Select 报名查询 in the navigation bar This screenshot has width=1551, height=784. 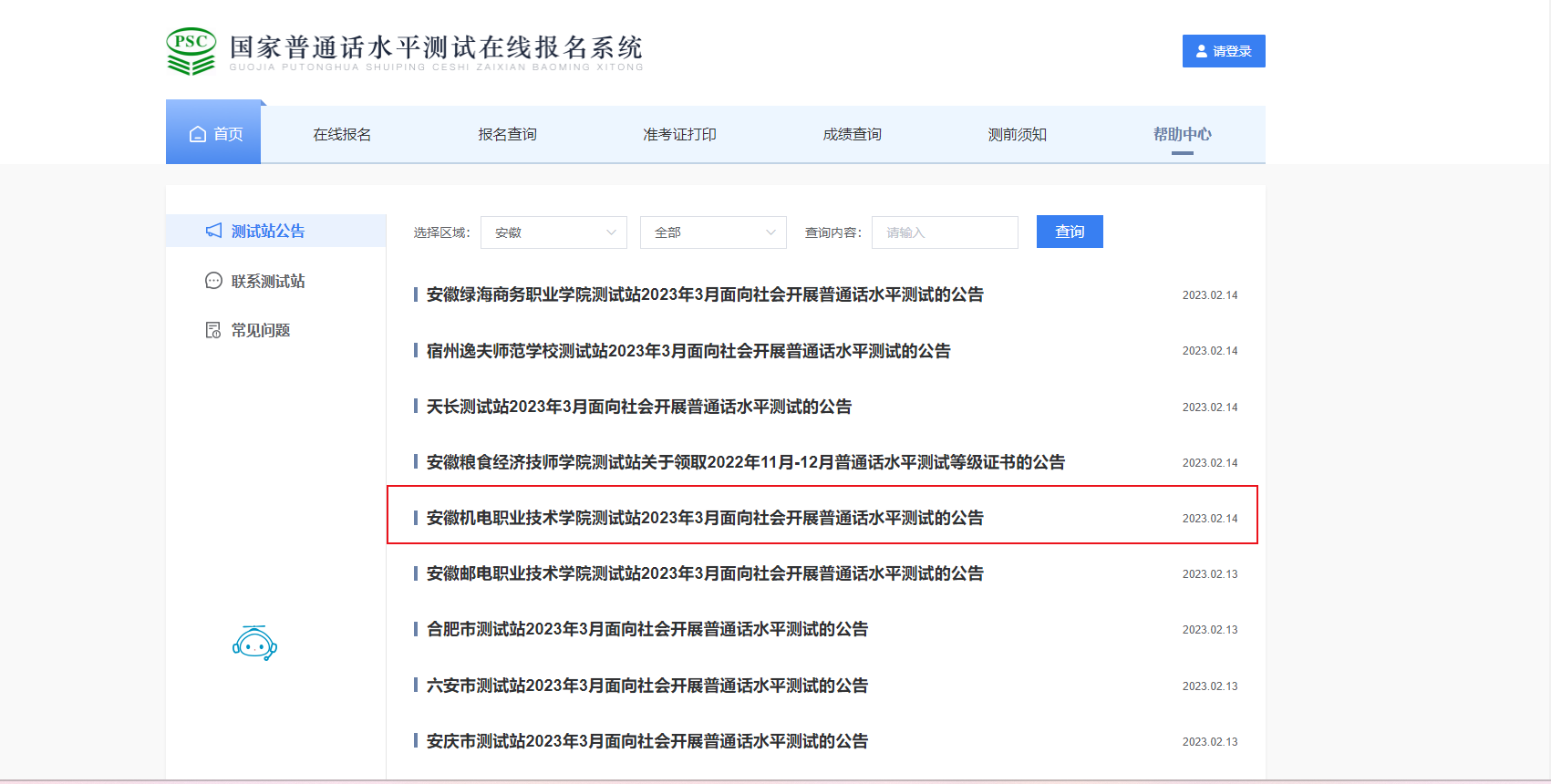coord(507,135)
